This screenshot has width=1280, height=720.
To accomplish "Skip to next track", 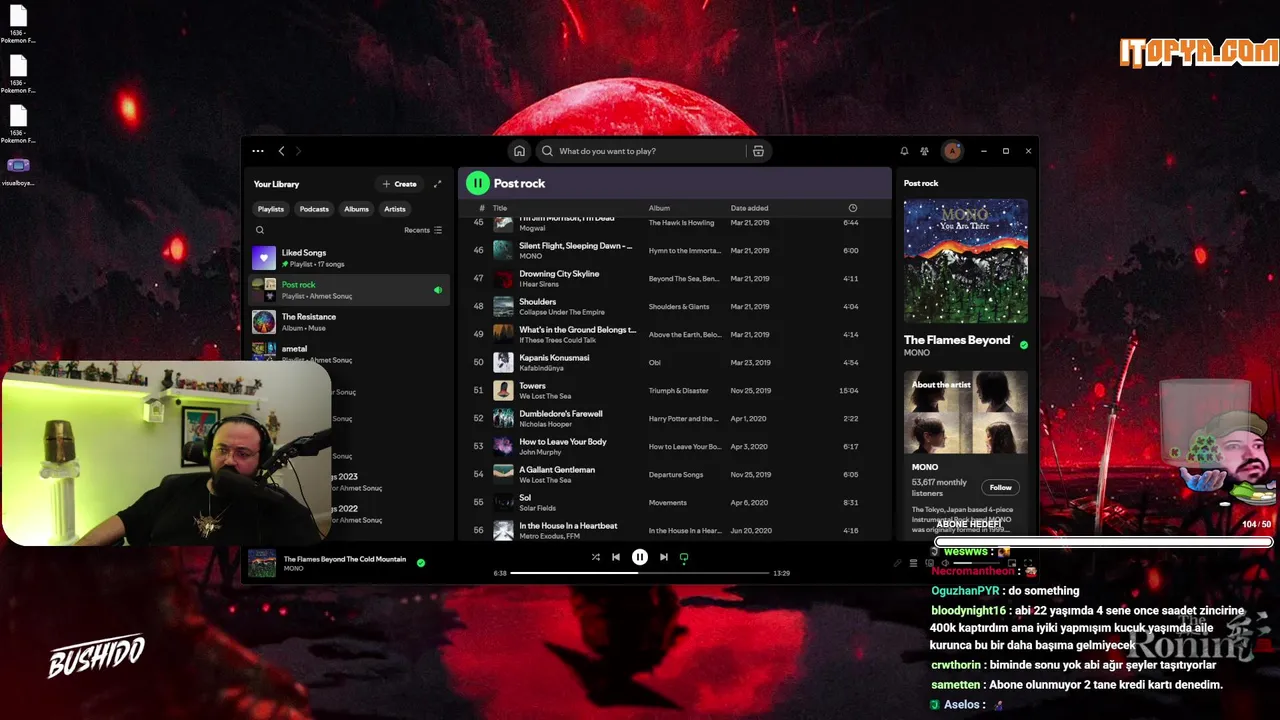I will click(663, 557).
